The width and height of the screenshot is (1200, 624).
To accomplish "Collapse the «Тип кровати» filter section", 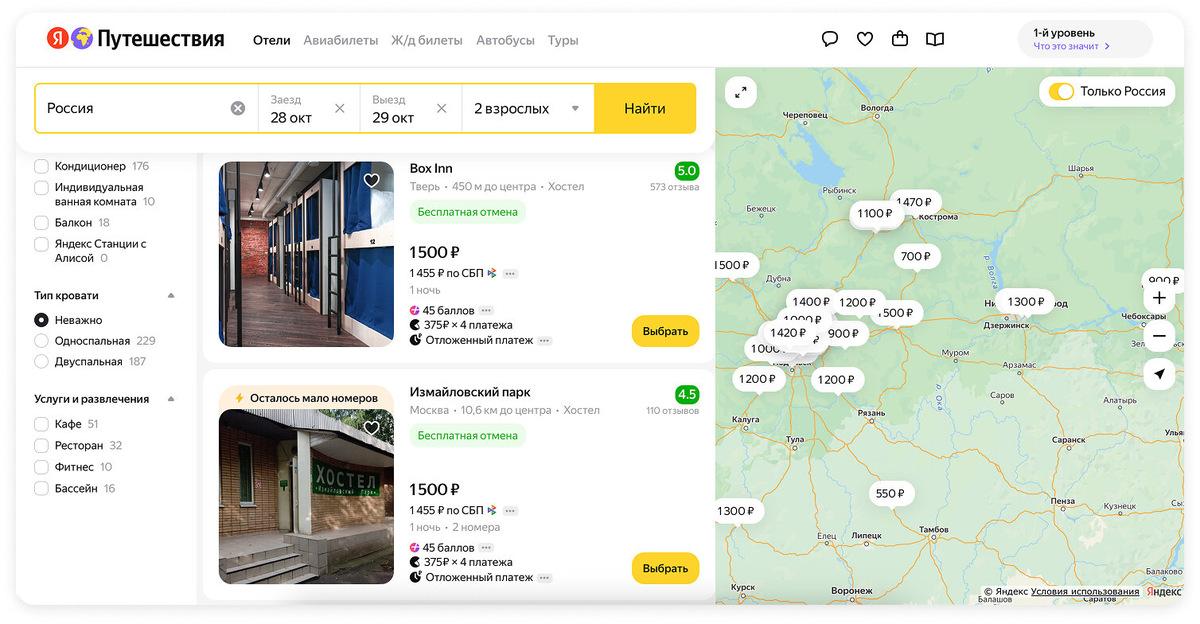I will tap(170, 295).
